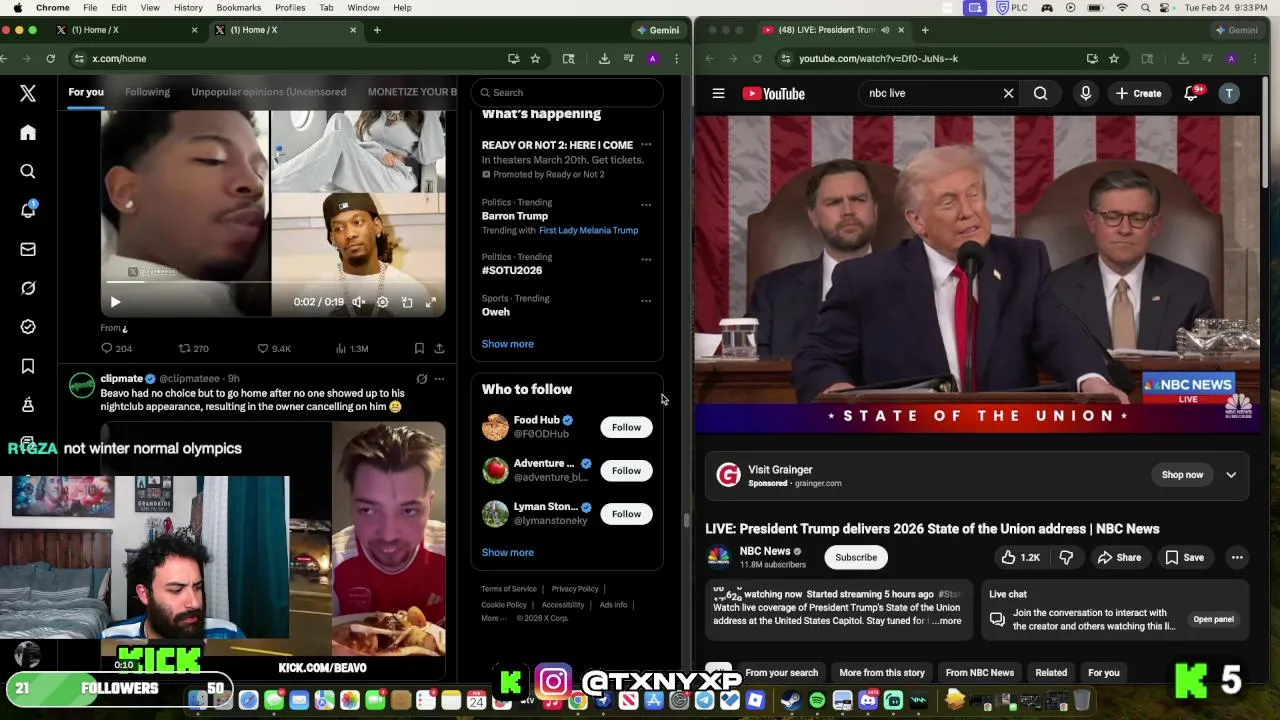Click the X logo in sidebar
Image resolution: width=1280 pixels, height=720 pixels.
coord(28,93)
